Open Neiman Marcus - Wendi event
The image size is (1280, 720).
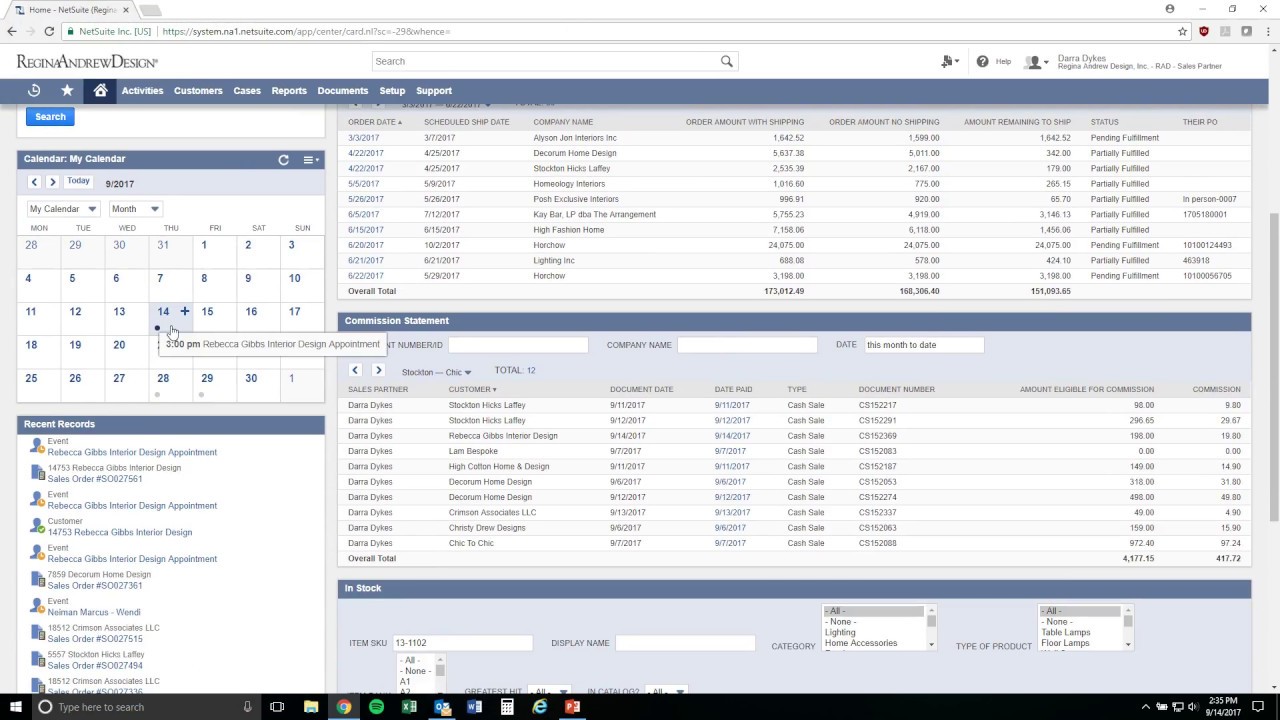[x=94, y=612]
